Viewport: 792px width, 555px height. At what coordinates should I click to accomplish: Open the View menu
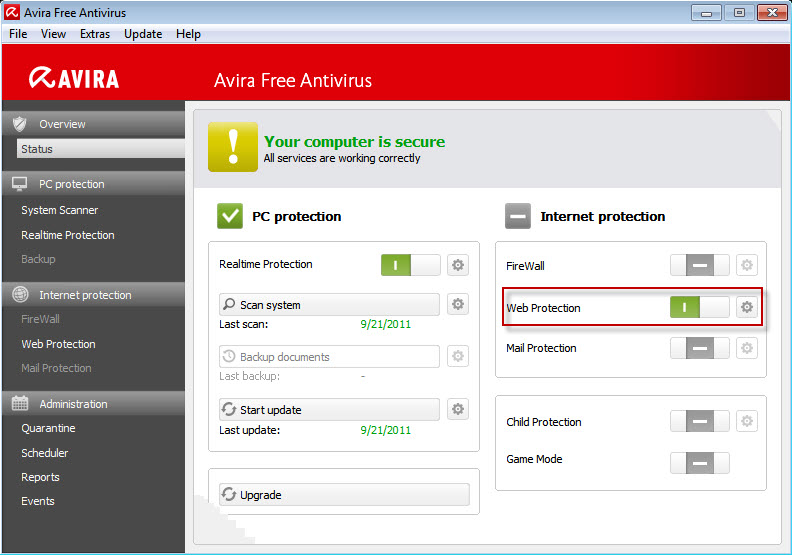(53, 34)
